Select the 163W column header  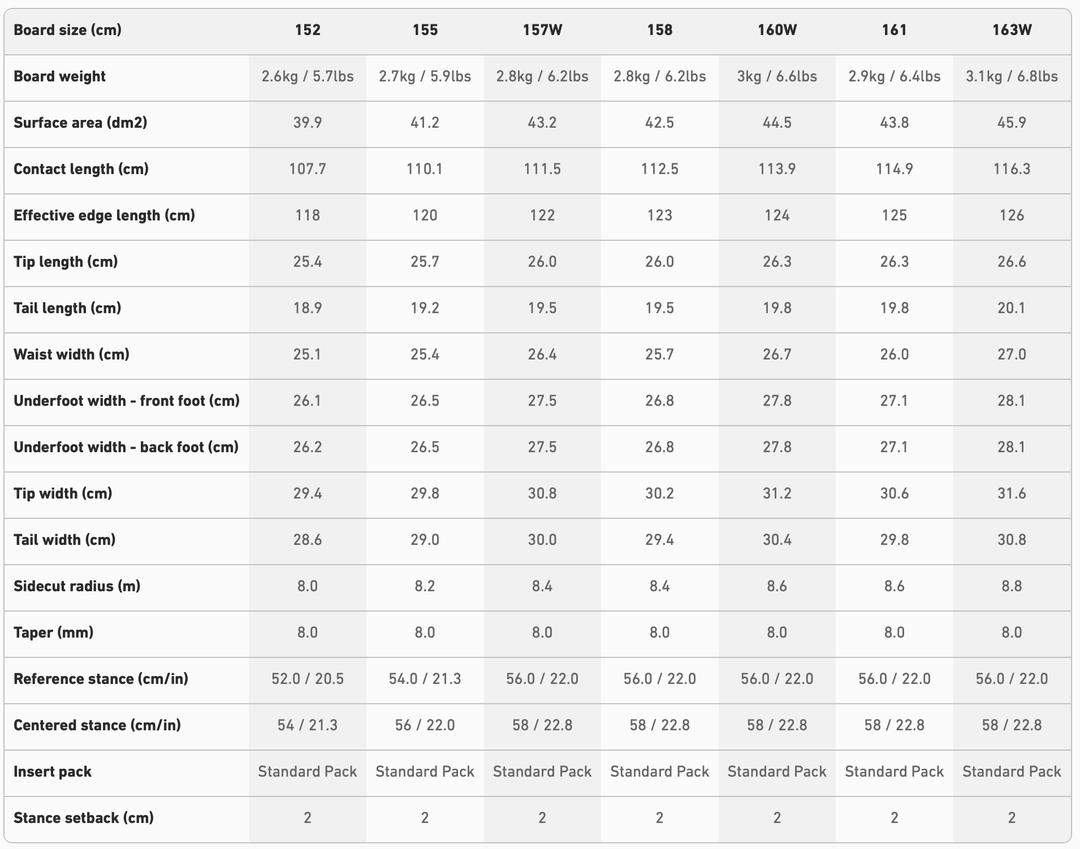point(1011,30)
